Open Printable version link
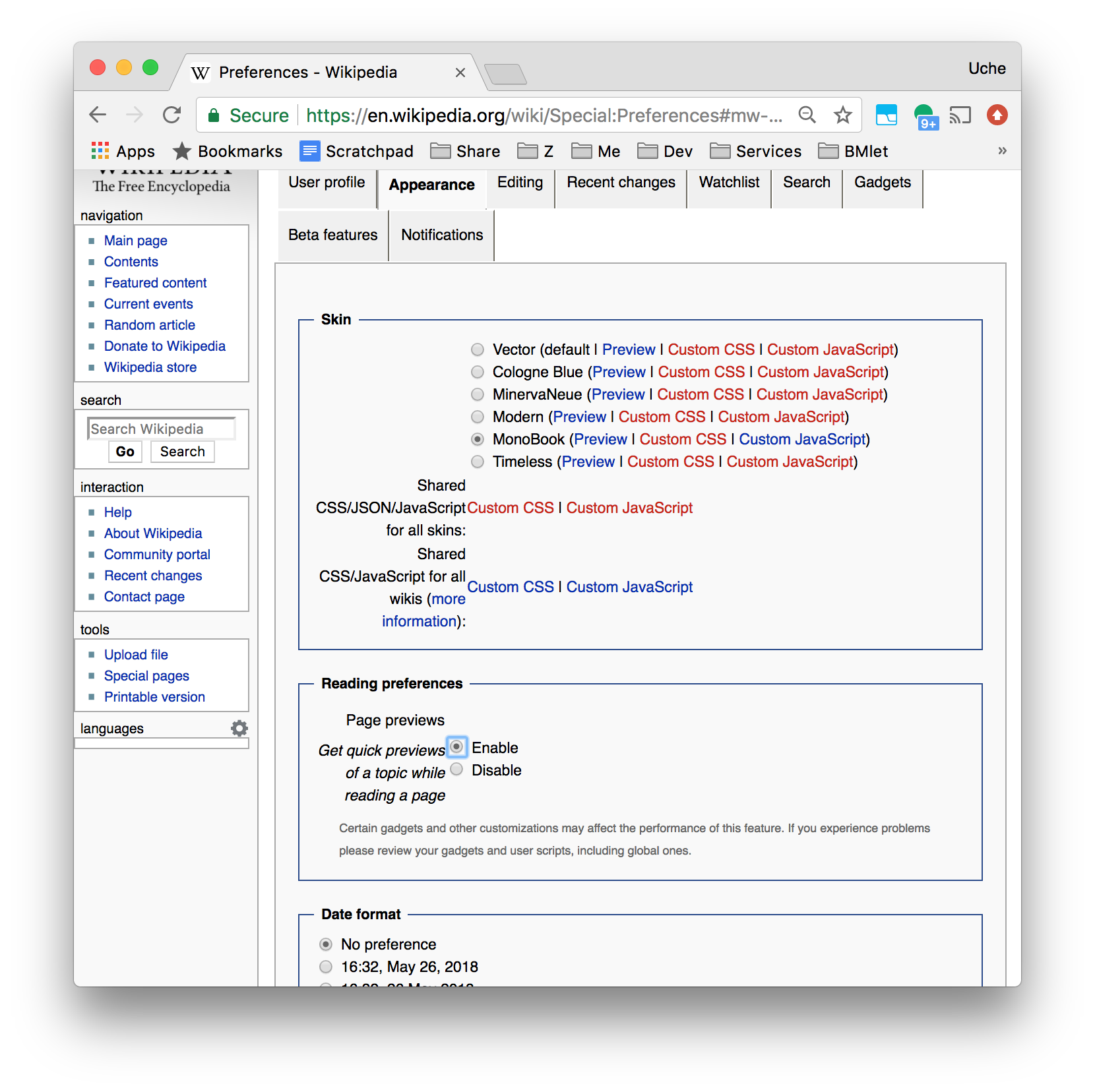 (154, 697)
